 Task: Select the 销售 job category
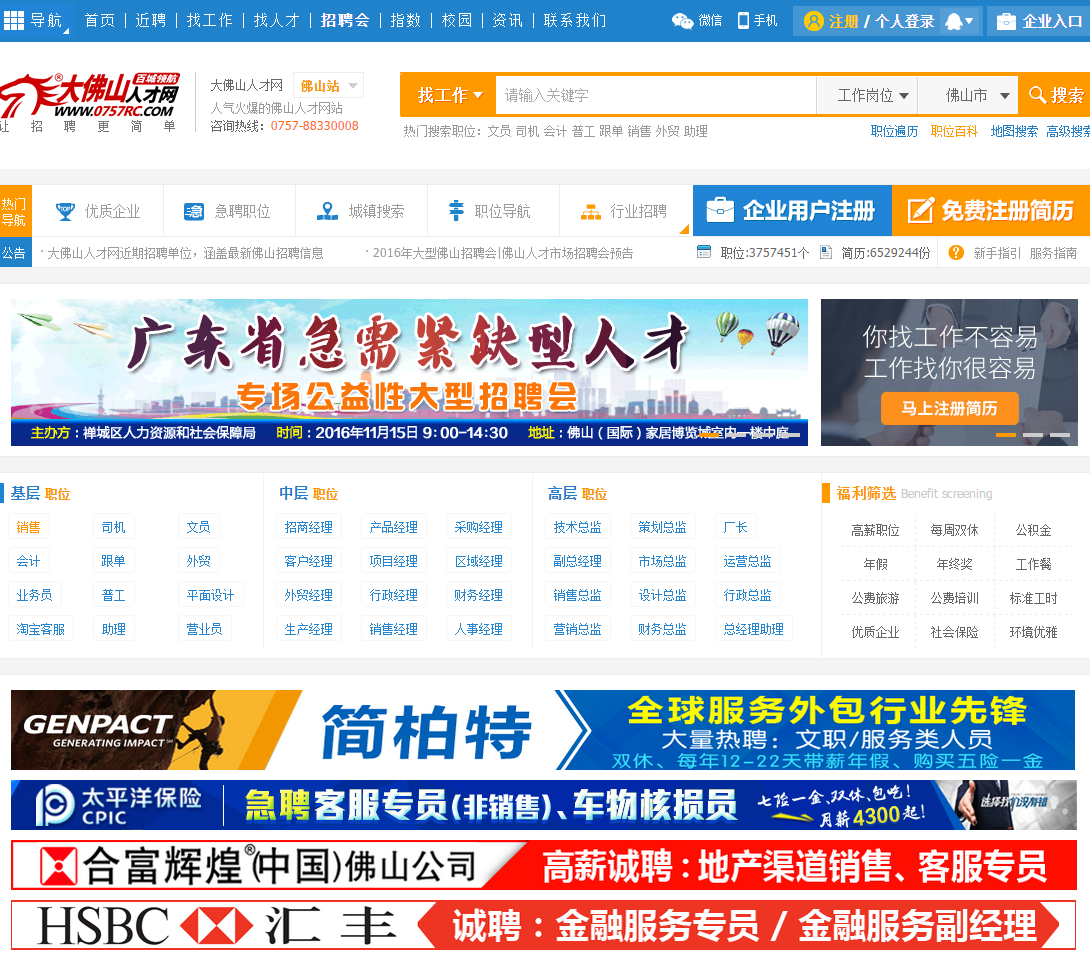click(x=29, y=527)
